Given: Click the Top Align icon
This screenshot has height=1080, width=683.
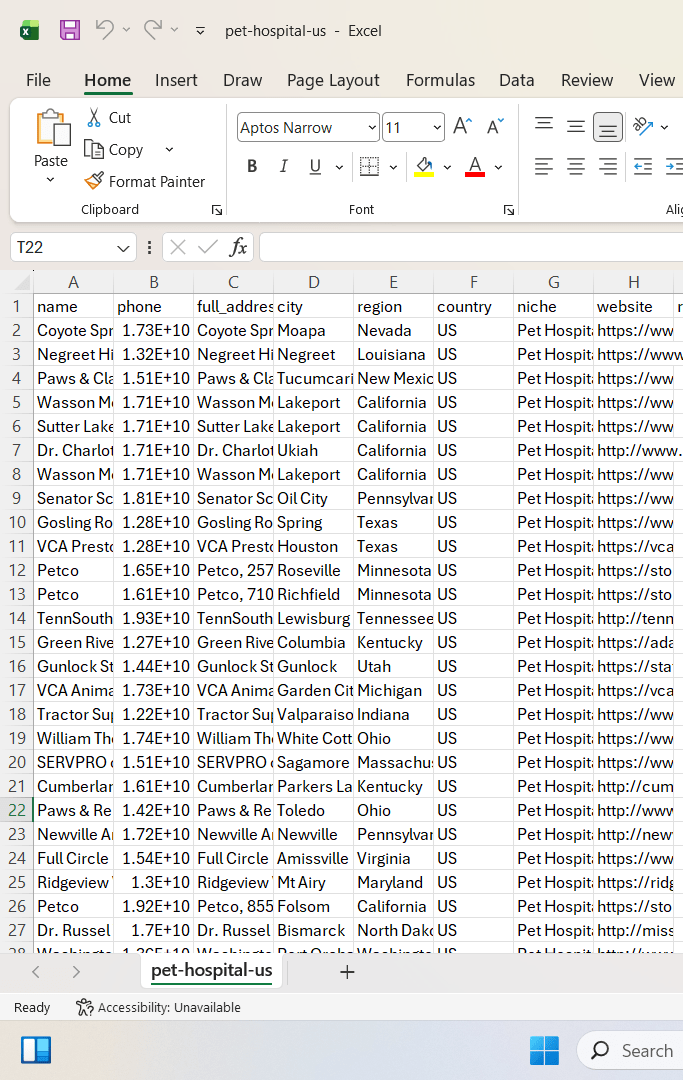Looking at the screenshot, I should coord(544,127).
